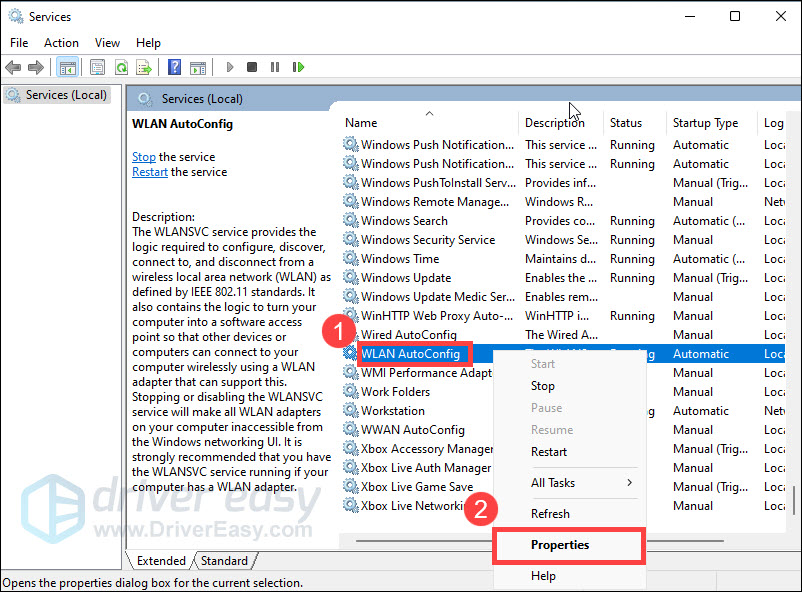This screenshot has width=802, height=592.
Task: Expand the All Tasks submenu
Action: (x=581, y=483)
